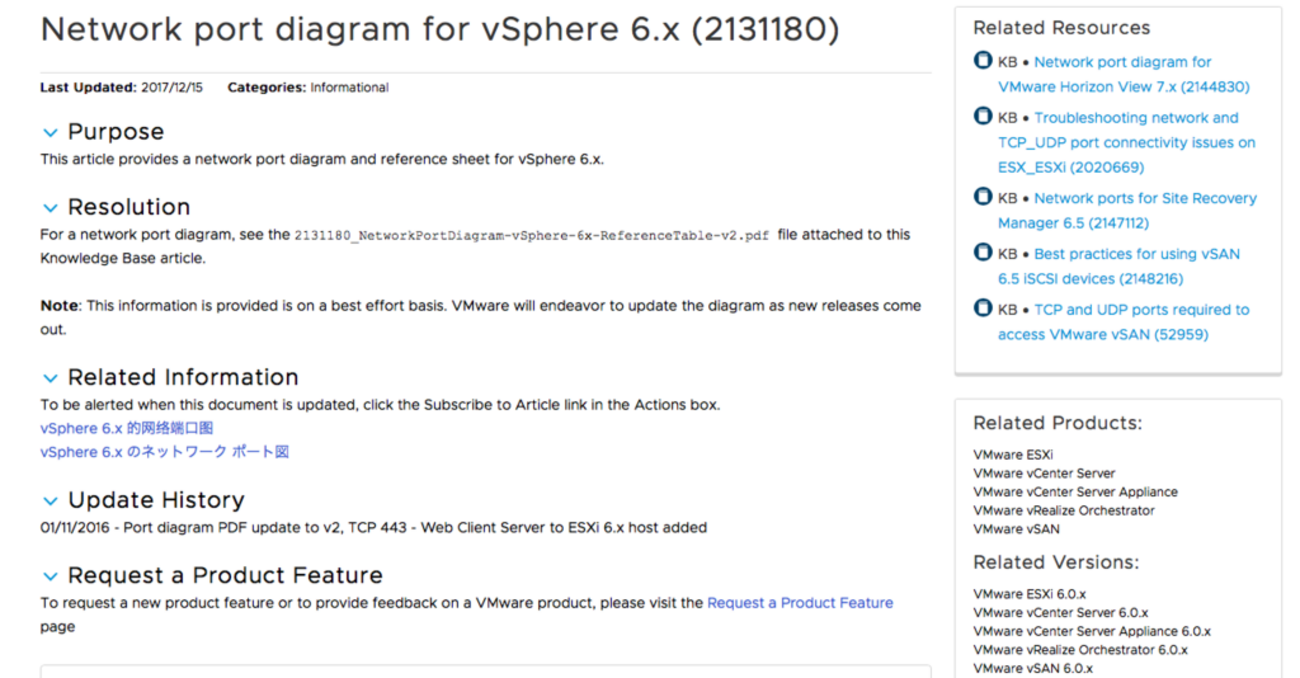Screen dimensions: 1300x678
Task: Open the Japanese vSphere 6.x article link
Action: 164,452
